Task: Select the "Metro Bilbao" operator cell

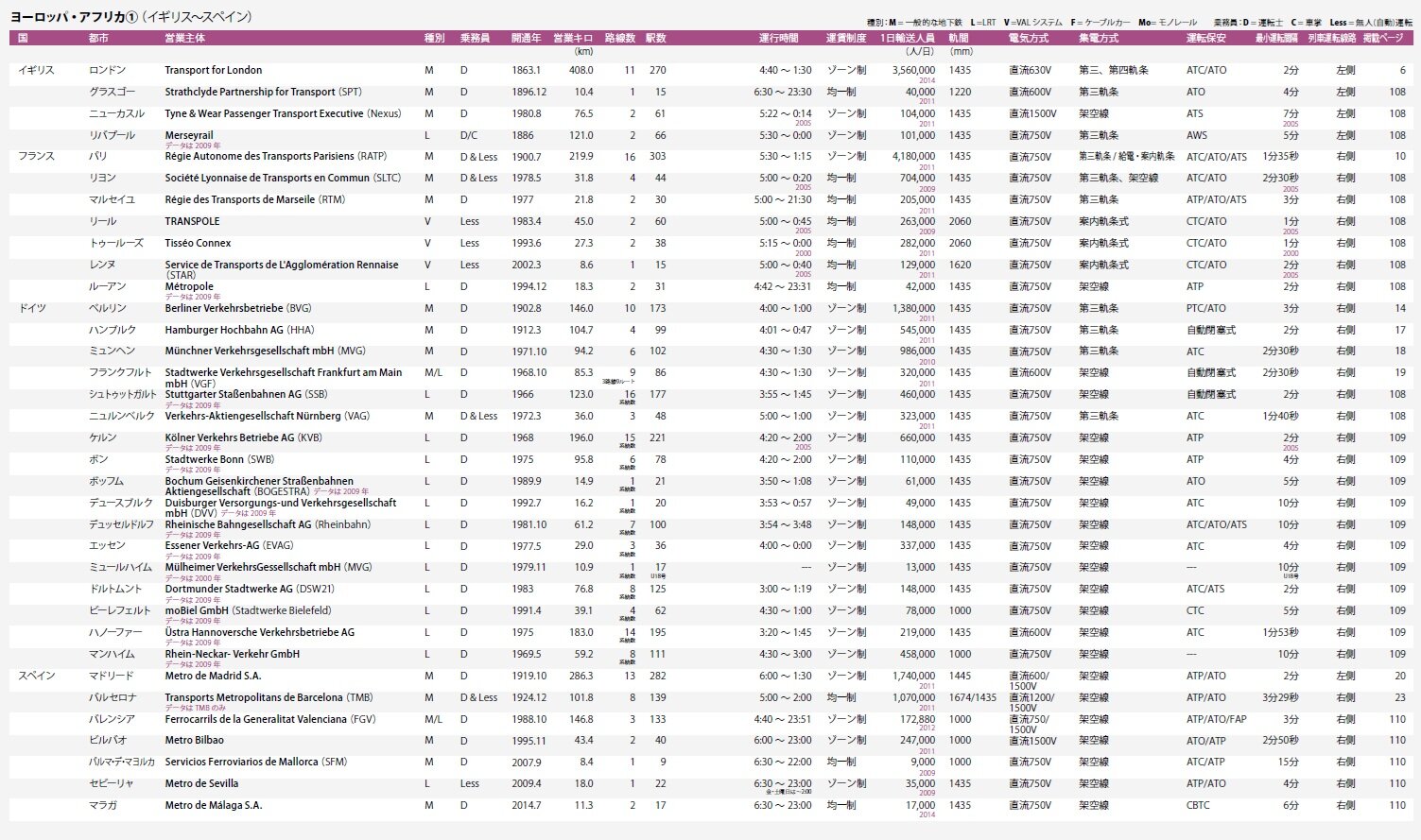Action: [x=195, y=741]
